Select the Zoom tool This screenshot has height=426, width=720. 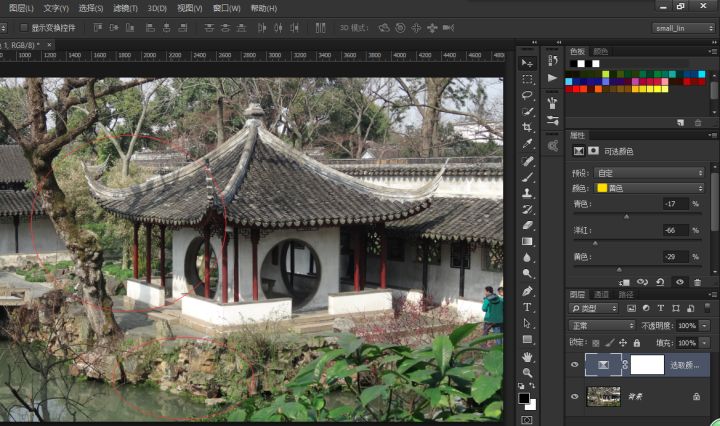coord(527,372)
